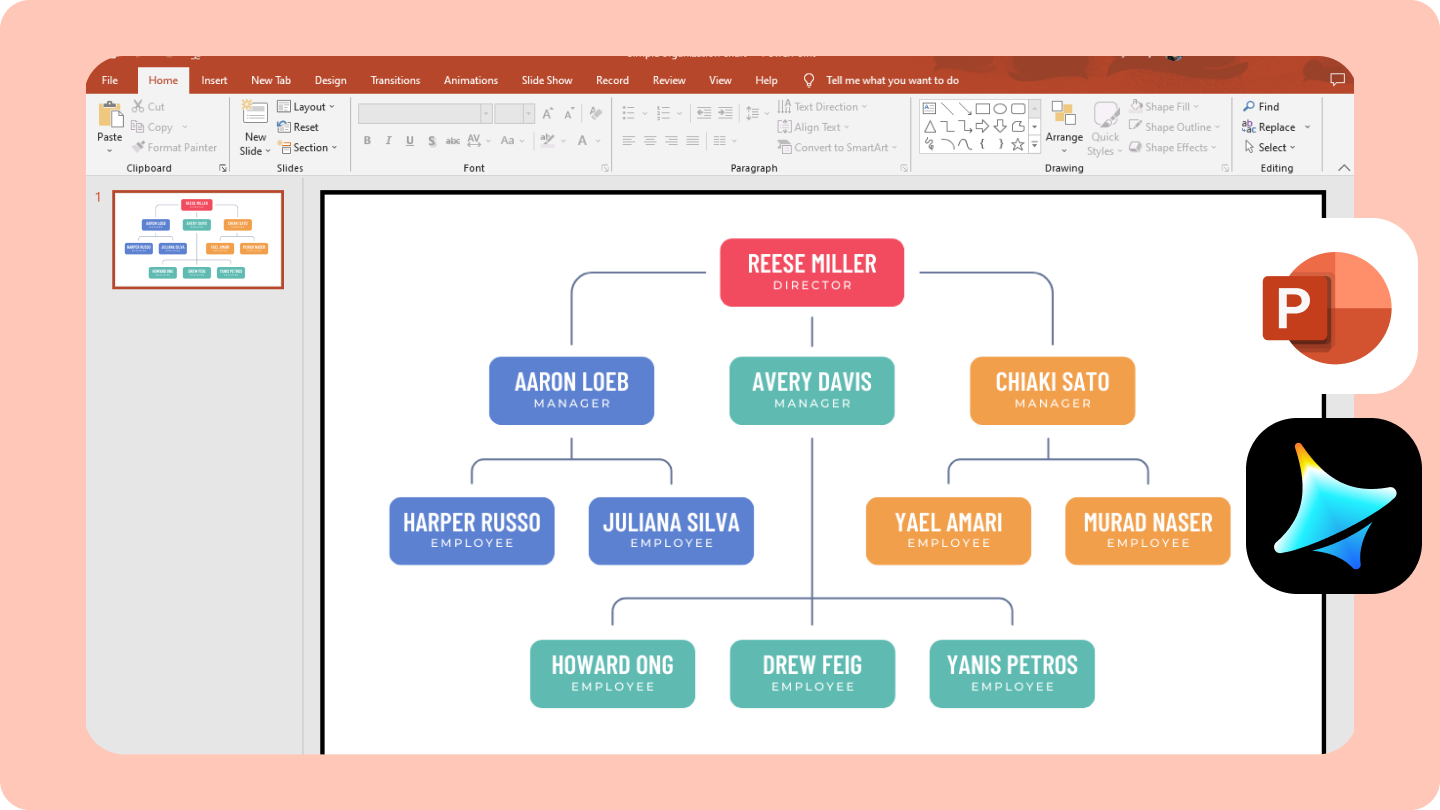Toggle bold text formatting

tap(367, 140)
